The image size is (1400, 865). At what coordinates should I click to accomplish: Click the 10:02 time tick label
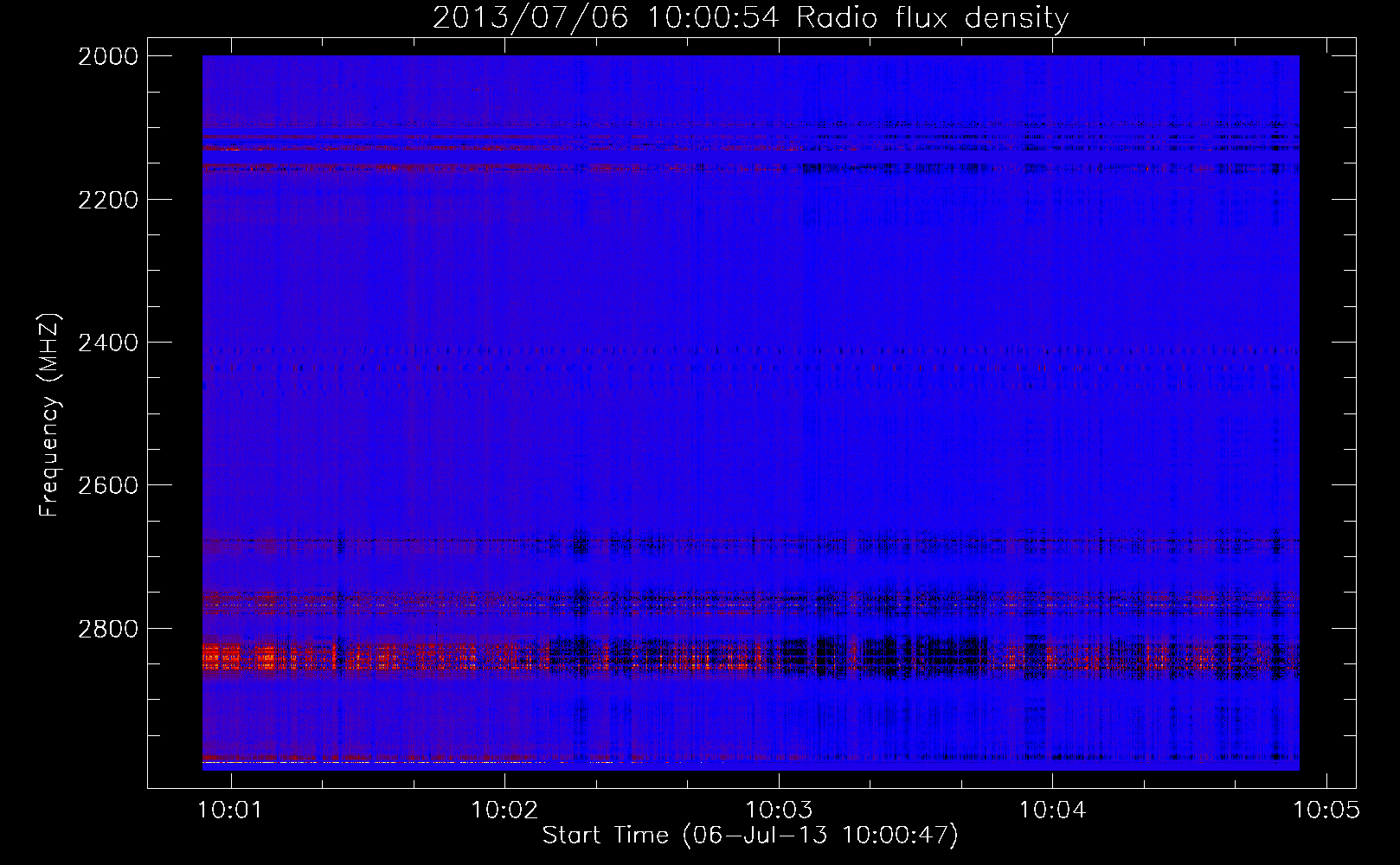(504, 810)
